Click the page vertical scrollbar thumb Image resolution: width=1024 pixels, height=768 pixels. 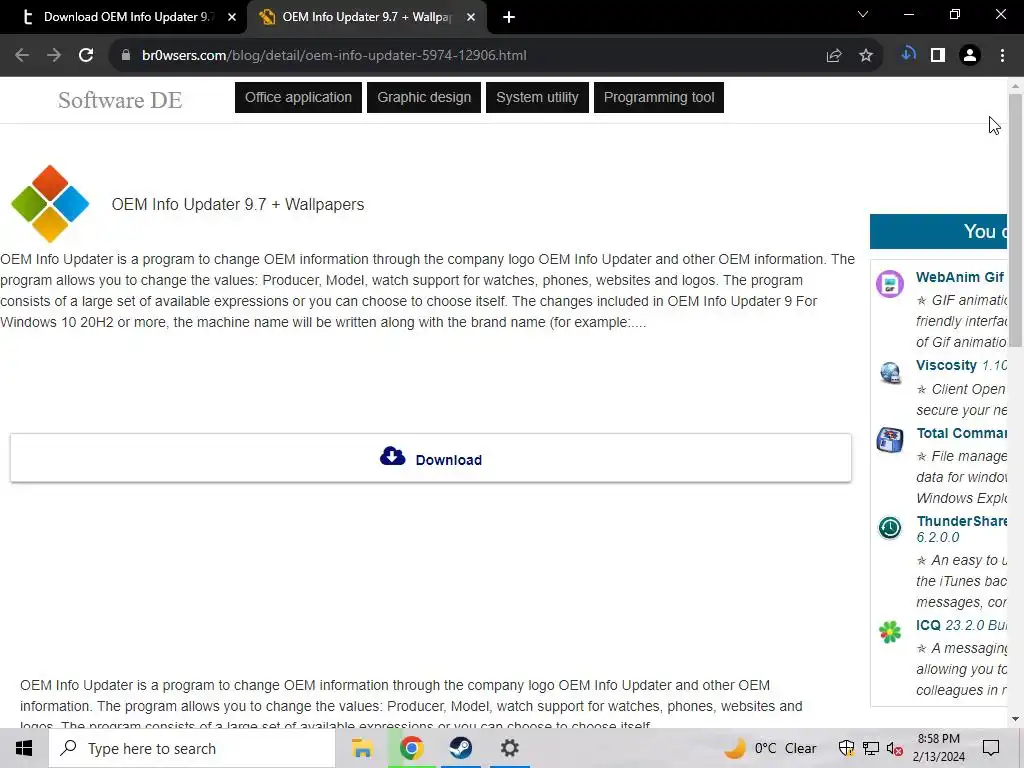[1015, 220]
